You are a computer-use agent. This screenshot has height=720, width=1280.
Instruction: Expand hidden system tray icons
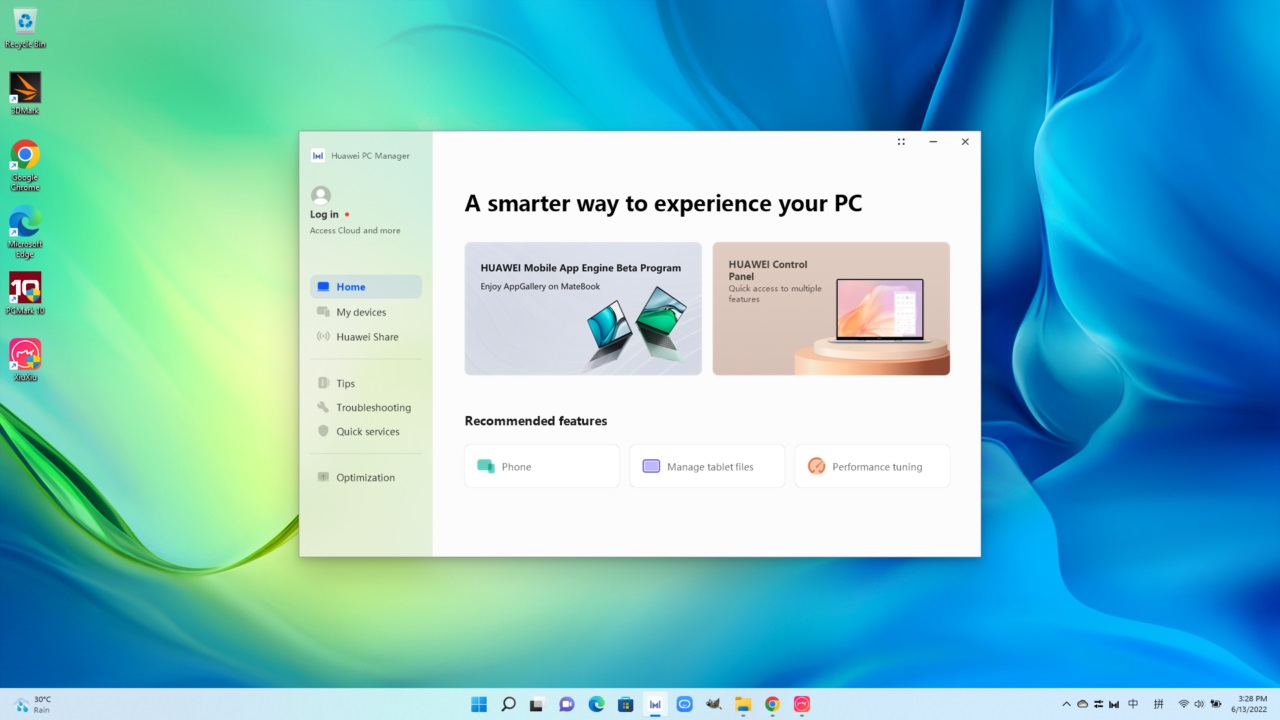tap(1066, 704)
